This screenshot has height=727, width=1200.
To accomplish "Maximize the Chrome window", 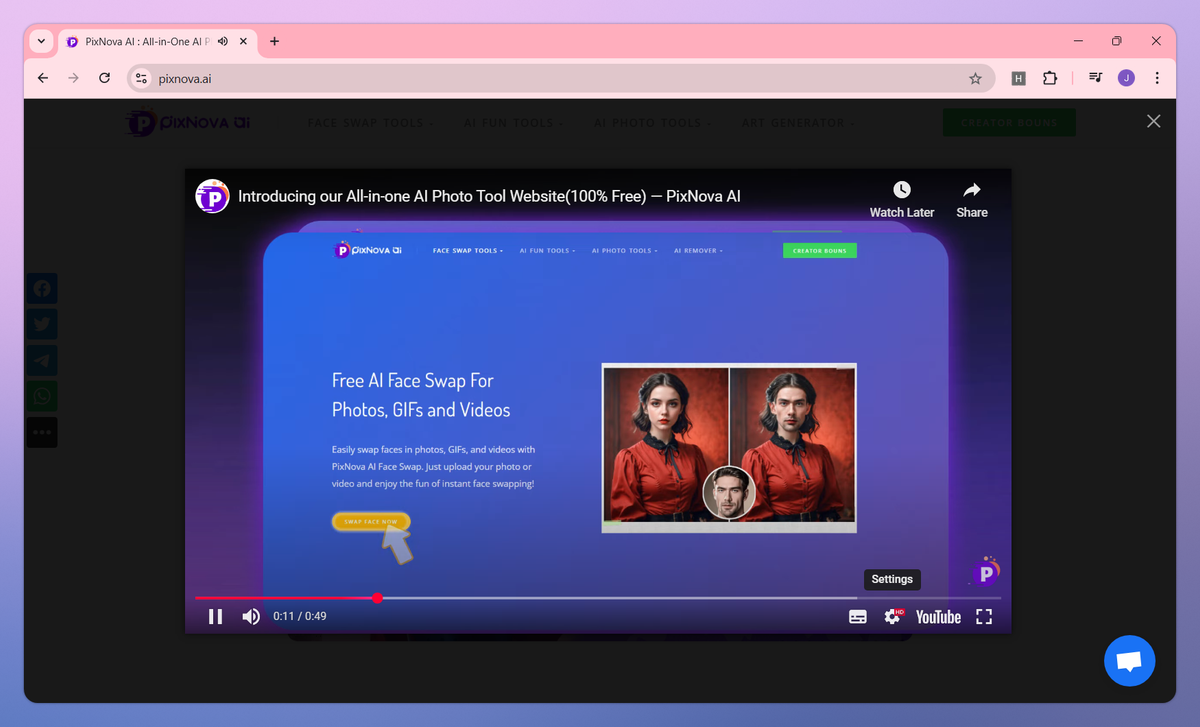I will (1117, 41).
